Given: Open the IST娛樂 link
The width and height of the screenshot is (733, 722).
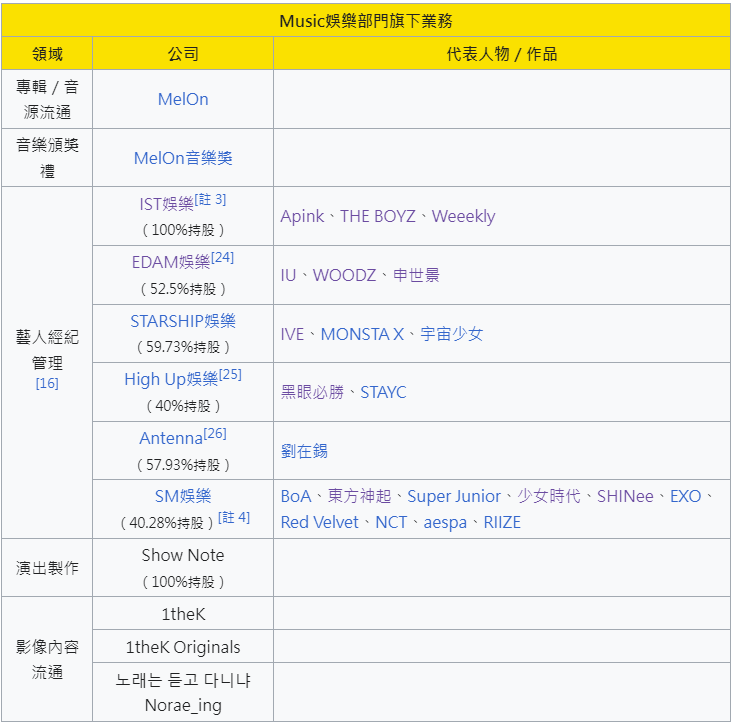Looking at the screenshot, I should tap(166, 204).
